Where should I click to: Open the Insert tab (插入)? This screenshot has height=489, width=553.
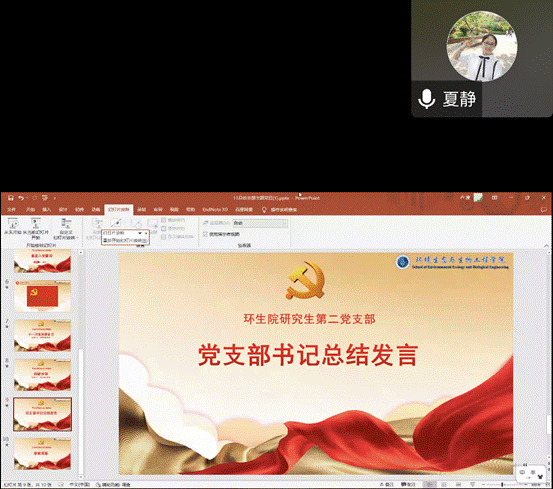point(47,209)
